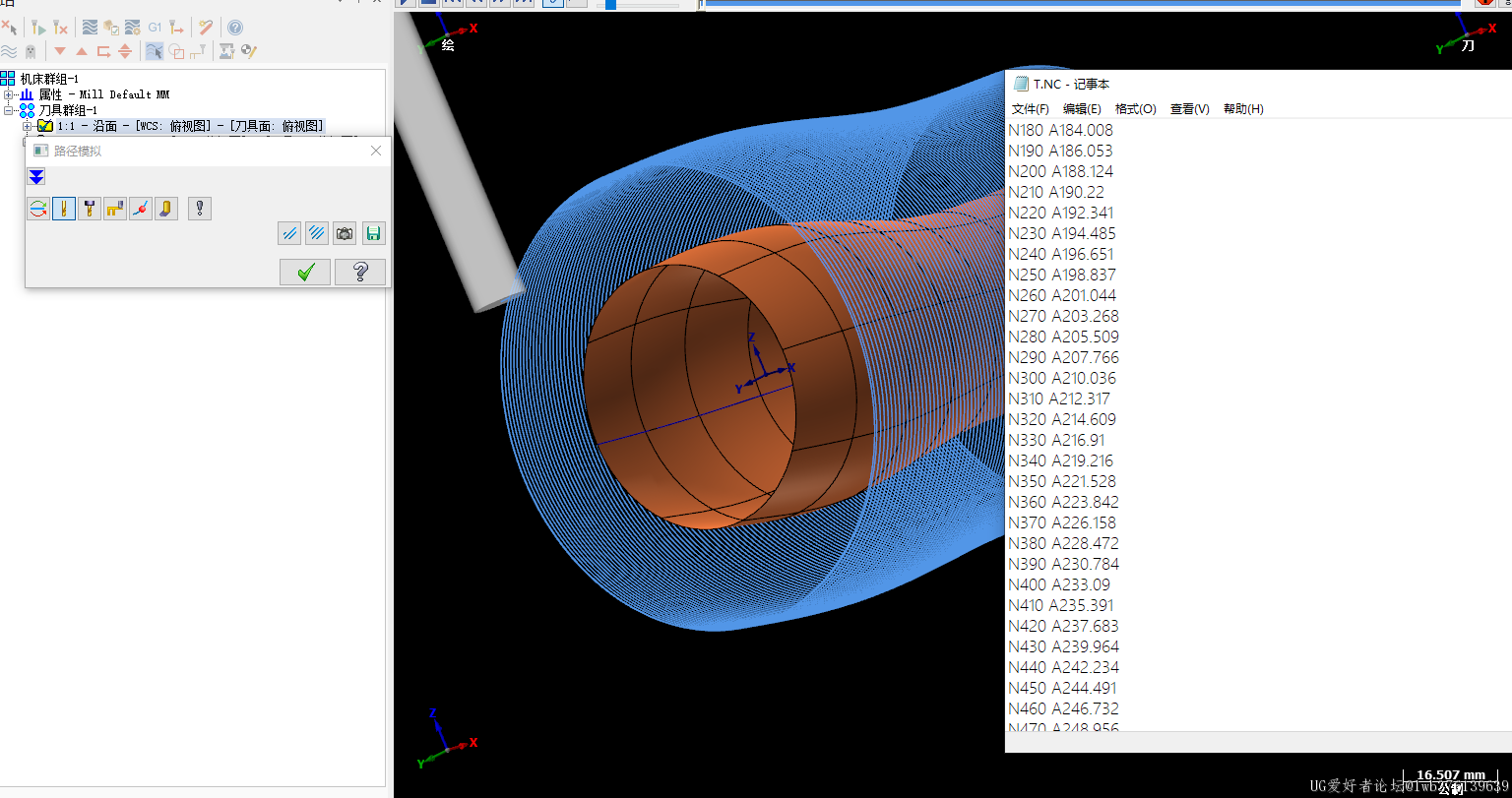Open toolpath manager help icon
This screenshot has width=1512, height=798.
tap(235, 27)
